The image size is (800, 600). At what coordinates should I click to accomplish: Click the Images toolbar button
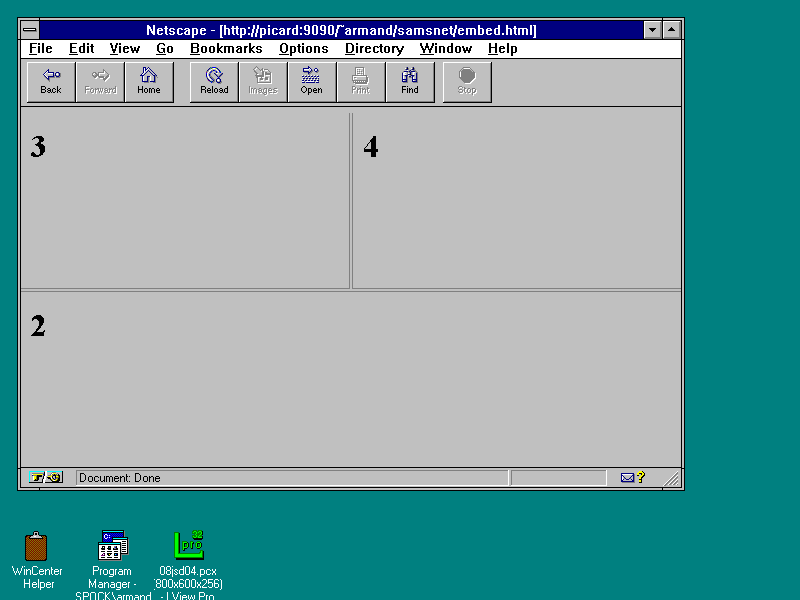point(263,81)
